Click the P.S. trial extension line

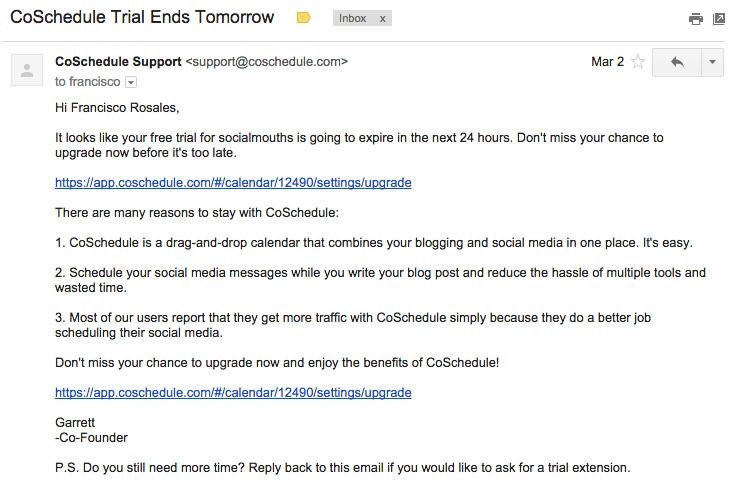(x=343, y=468)
